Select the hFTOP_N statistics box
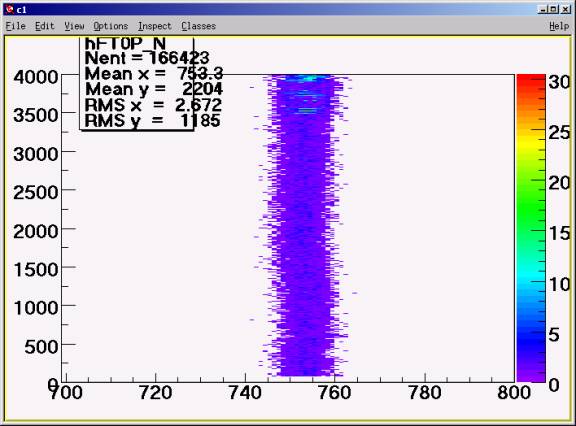Viewport: 576px width, 426px height. [x=137, y=83]
